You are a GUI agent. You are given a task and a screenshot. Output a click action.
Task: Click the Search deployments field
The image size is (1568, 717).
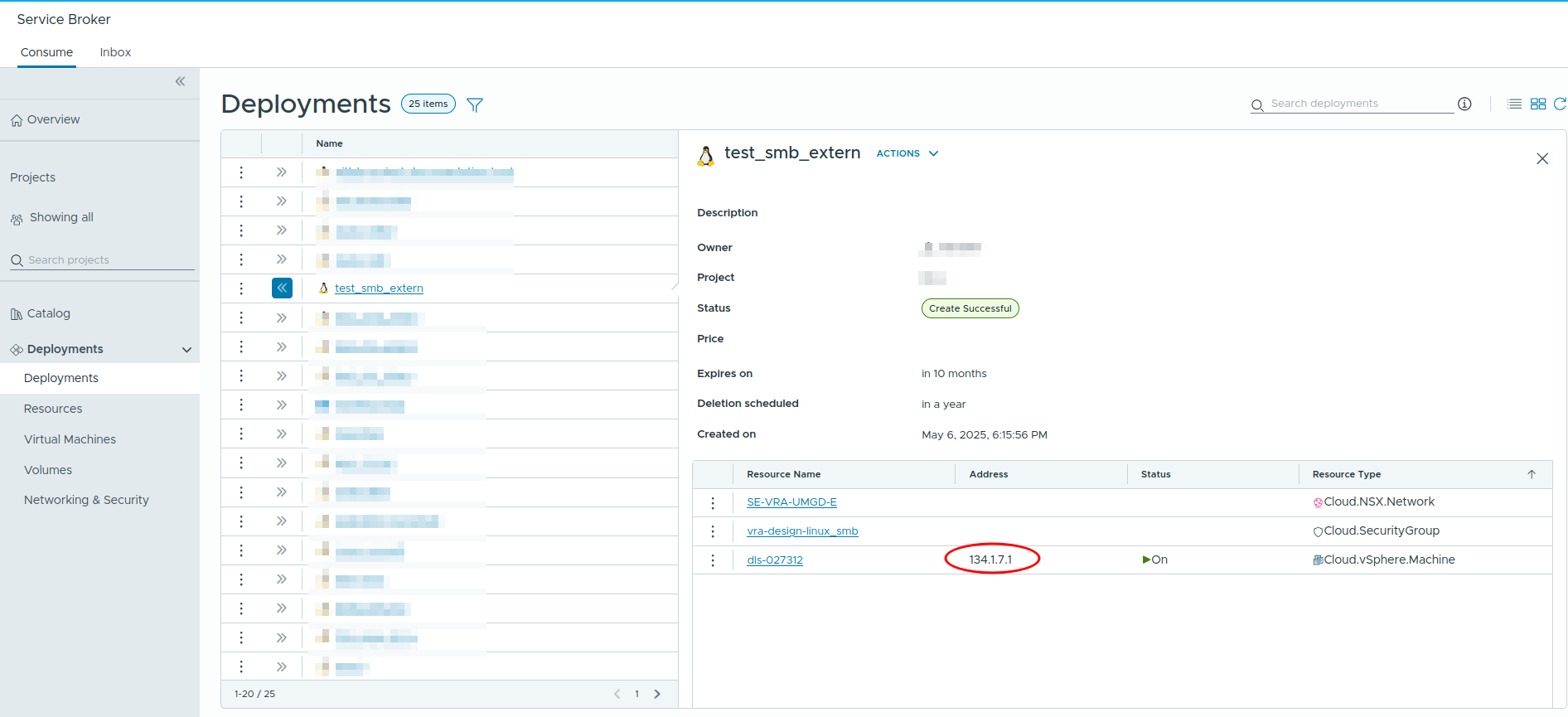pos(1359,104)
